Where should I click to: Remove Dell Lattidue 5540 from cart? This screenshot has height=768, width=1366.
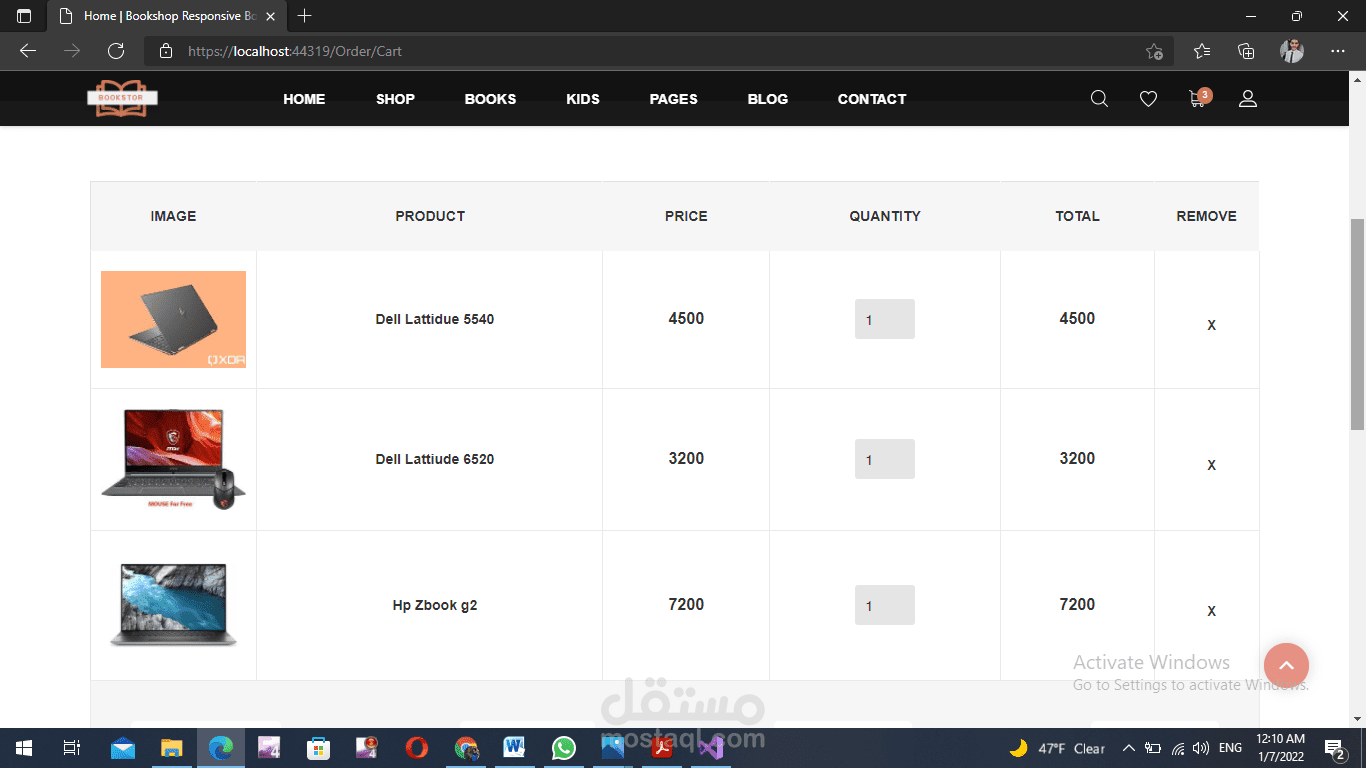(x=1211, y=325)
